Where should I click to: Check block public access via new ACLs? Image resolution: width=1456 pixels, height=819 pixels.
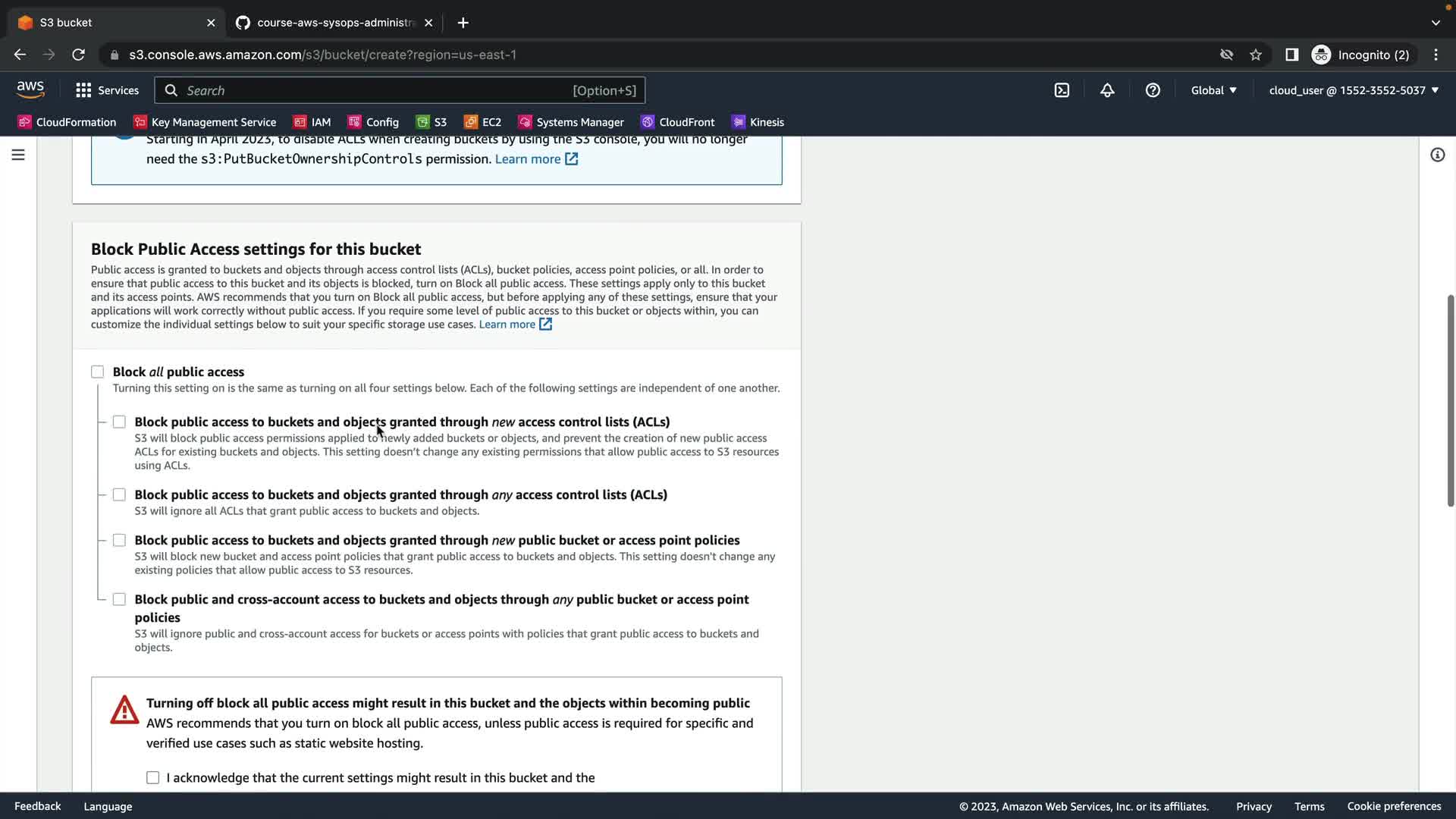click(x=119, y=422)
